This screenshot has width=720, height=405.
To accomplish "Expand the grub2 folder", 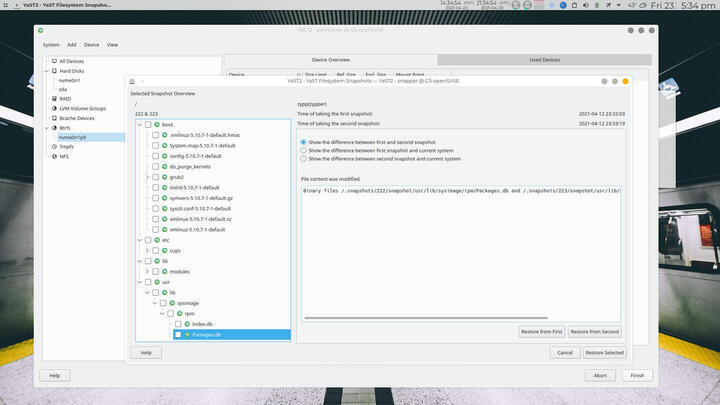I will pyautogui.click(x=147, y=177).
